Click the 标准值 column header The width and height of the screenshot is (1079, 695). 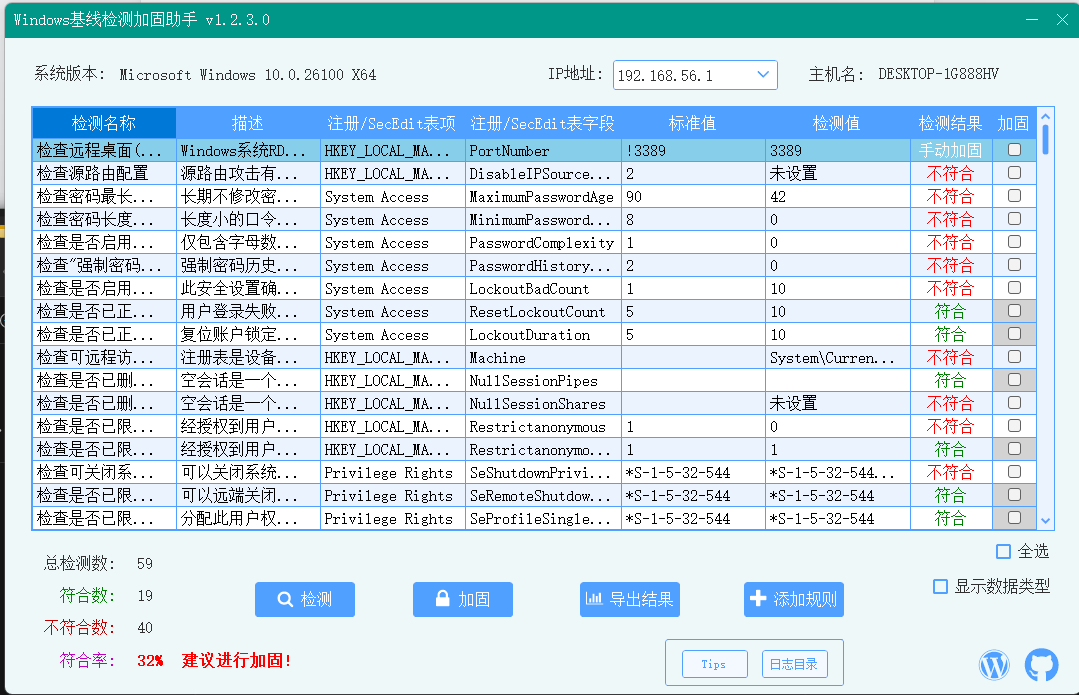pyautogui.click(x=693, y=123)
